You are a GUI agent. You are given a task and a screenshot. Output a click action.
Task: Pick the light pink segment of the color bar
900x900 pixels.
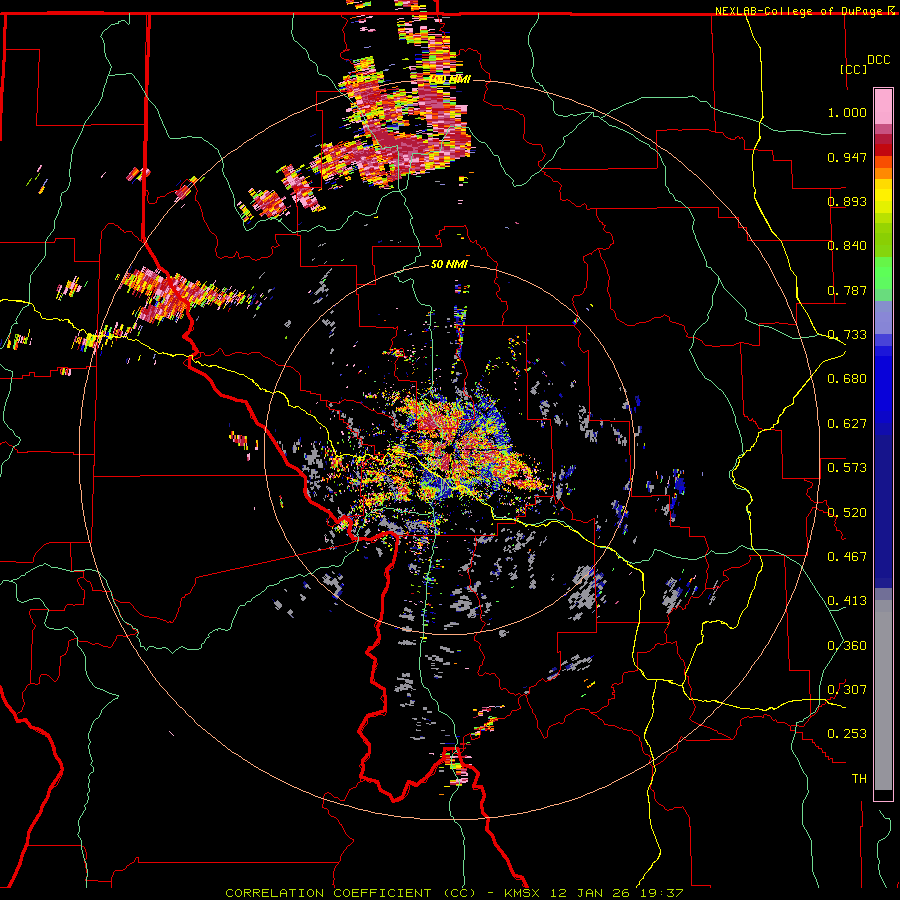(x=883, y=106)
